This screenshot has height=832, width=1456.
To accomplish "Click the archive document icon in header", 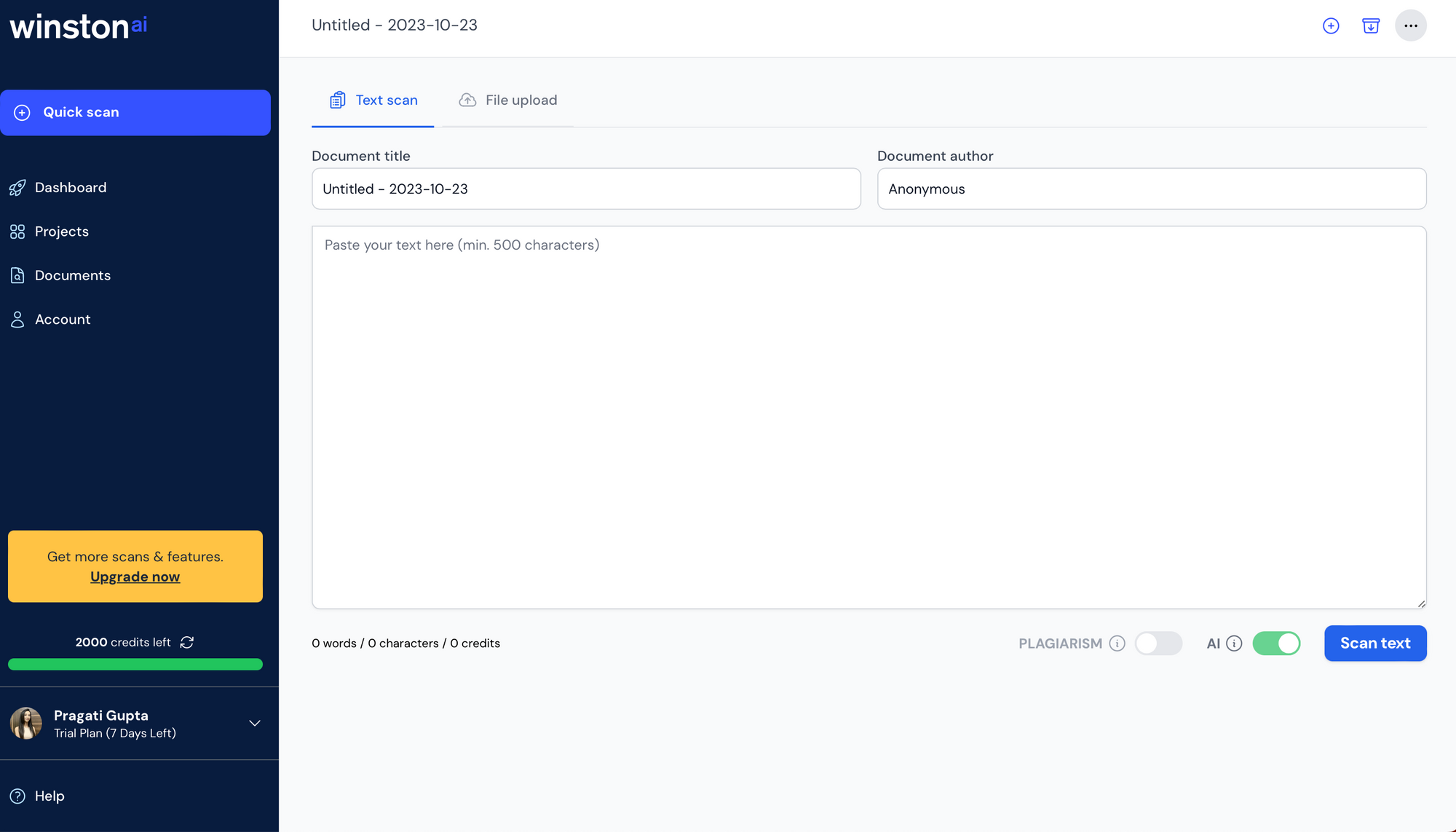I will tap(1371, 26).
